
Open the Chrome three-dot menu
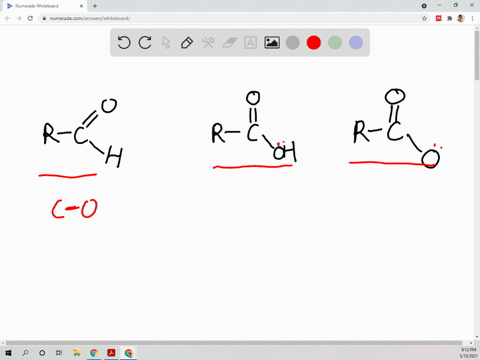click(x=472, y=18)
